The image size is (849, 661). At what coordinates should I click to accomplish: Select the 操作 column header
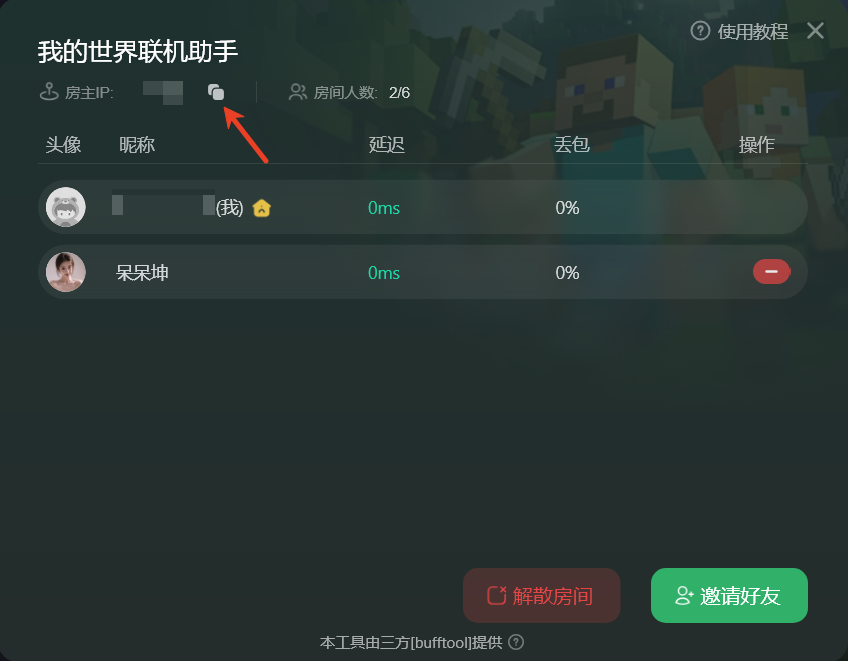click(x=756, y=145)
